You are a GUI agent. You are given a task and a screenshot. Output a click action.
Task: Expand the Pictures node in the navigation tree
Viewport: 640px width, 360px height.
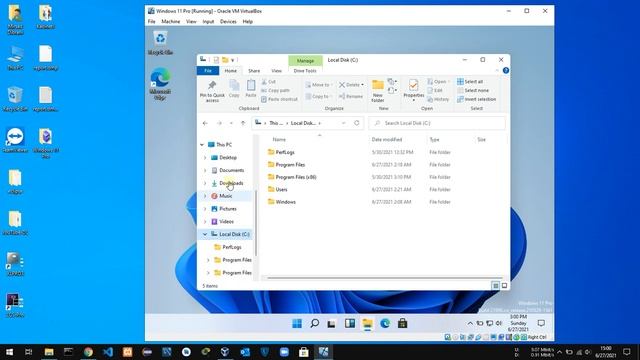tap(205, 209)
